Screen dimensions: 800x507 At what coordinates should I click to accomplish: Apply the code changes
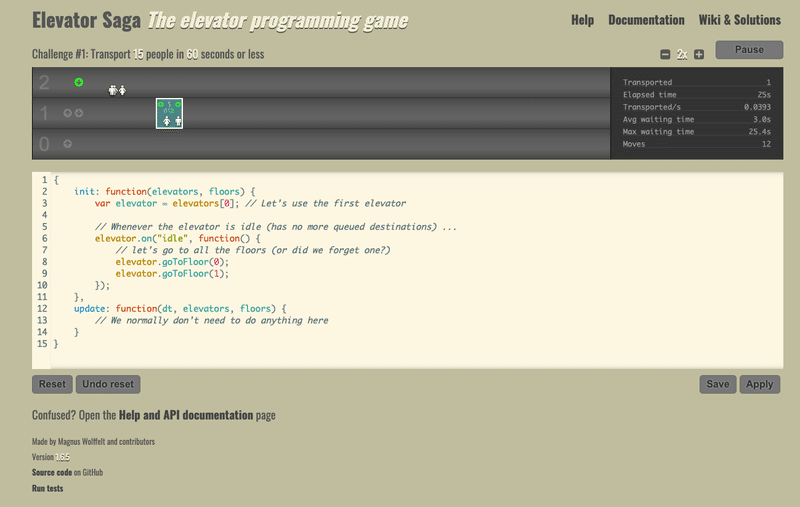[x=759, y=384]
